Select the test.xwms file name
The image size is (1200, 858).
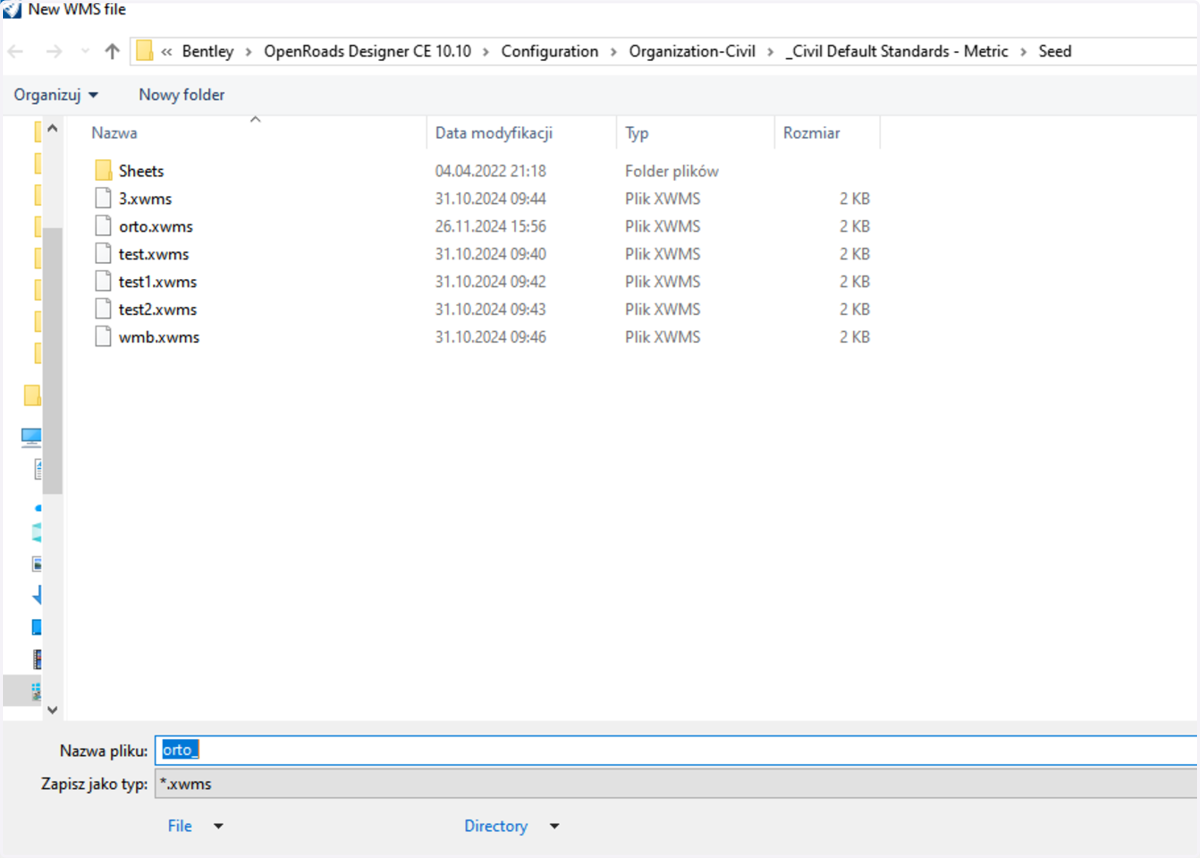154,254
